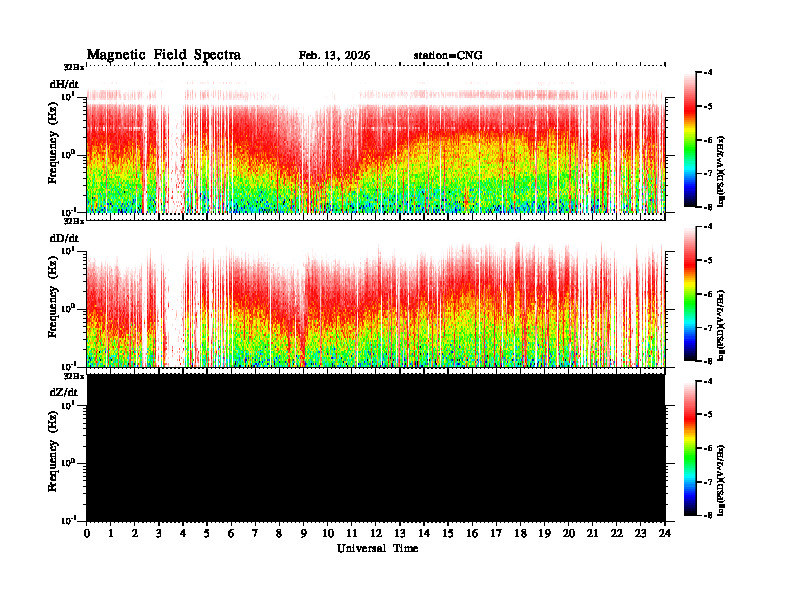Click hour "9" on Universal Time axis
792x612 pixels.
(304, 534)
